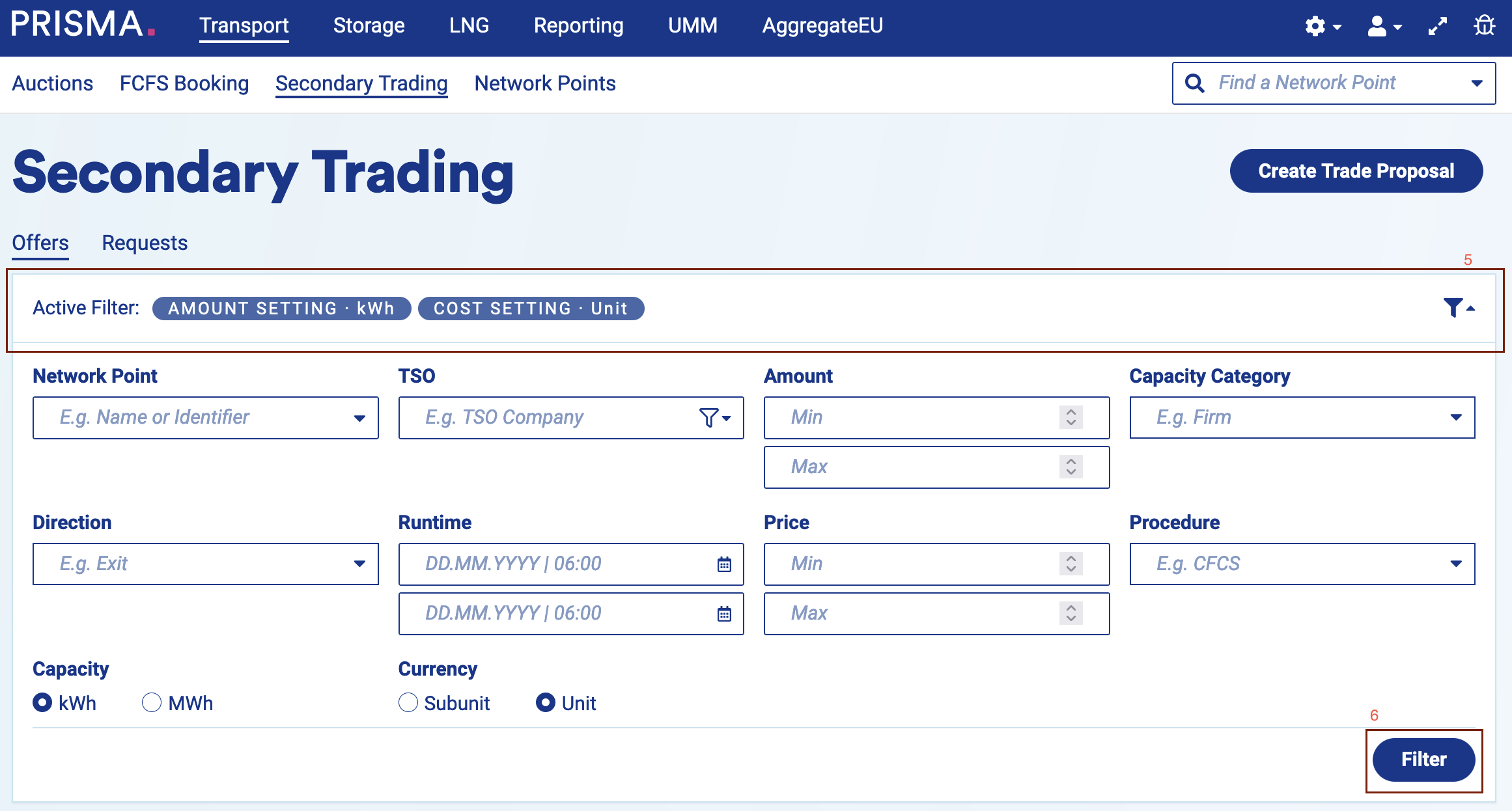Apply filters with the Filter button

tap(1423, 760)
